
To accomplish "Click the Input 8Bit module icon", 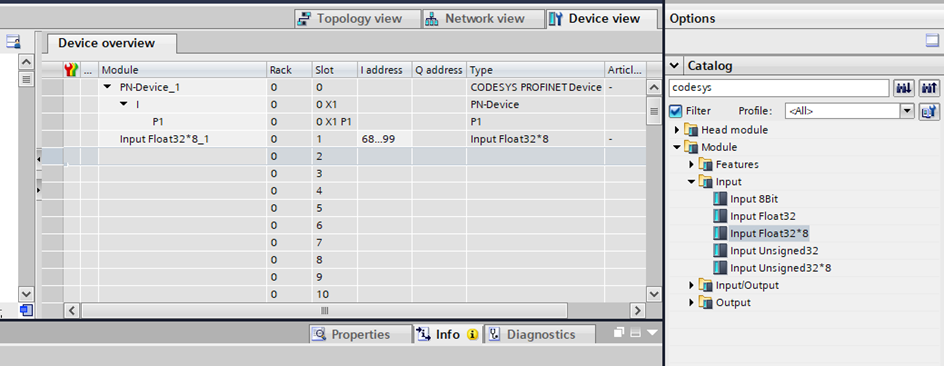I will click(719, 199).
